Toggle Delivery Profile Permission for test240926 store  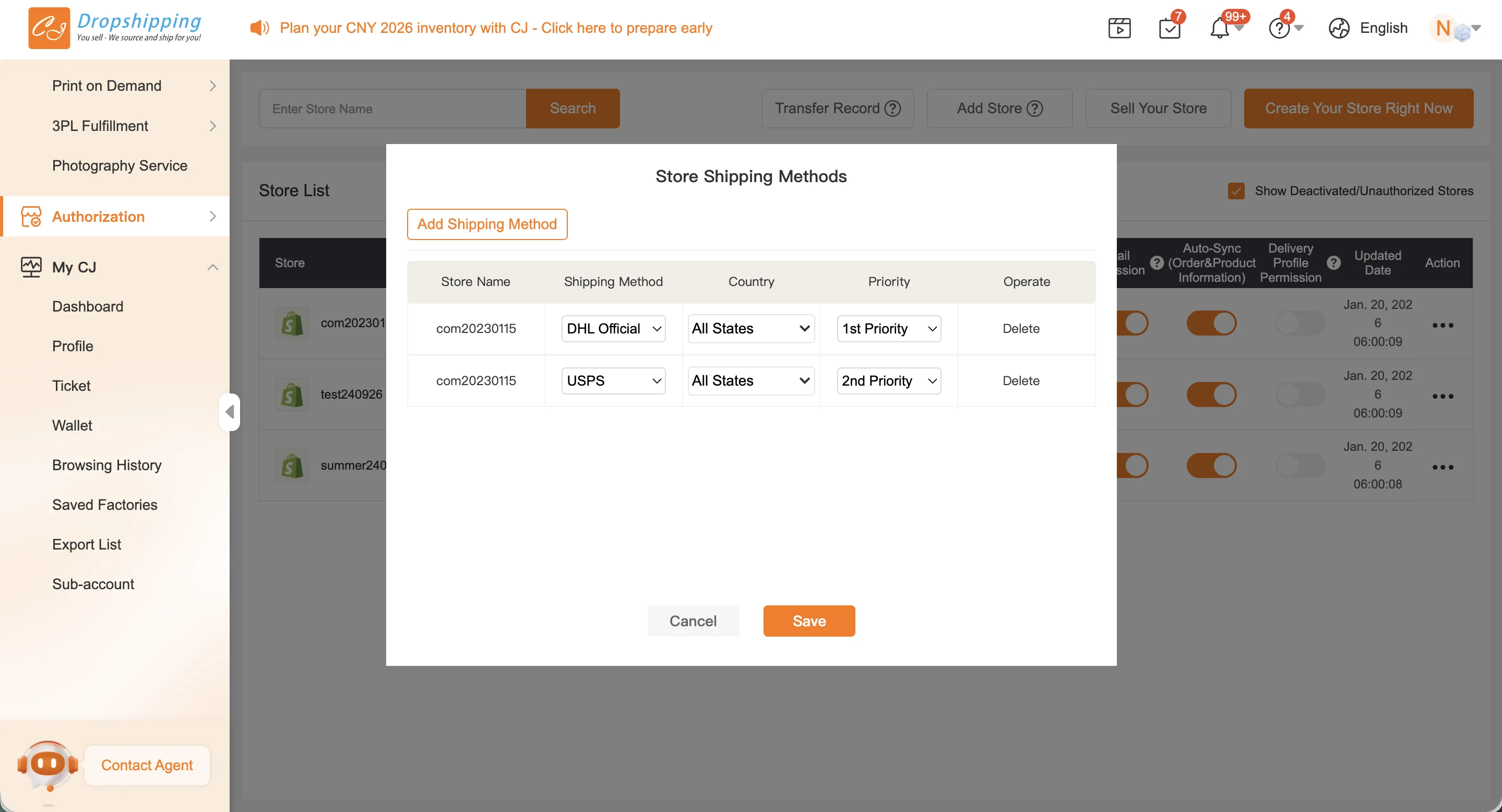pyautogui.click(x=1300, y=395)
